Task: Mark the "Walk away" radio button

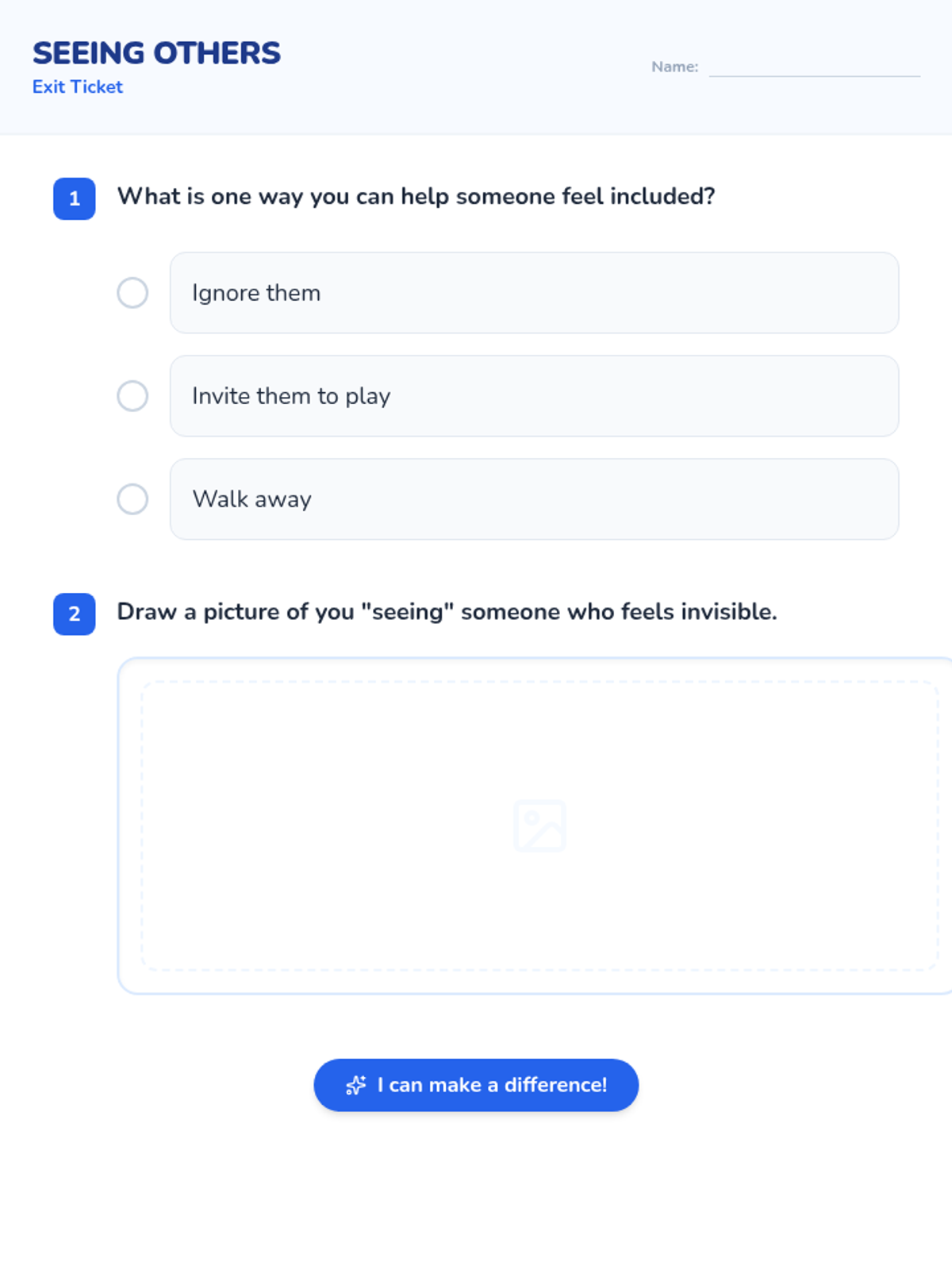Action: [x=132, y=499]
